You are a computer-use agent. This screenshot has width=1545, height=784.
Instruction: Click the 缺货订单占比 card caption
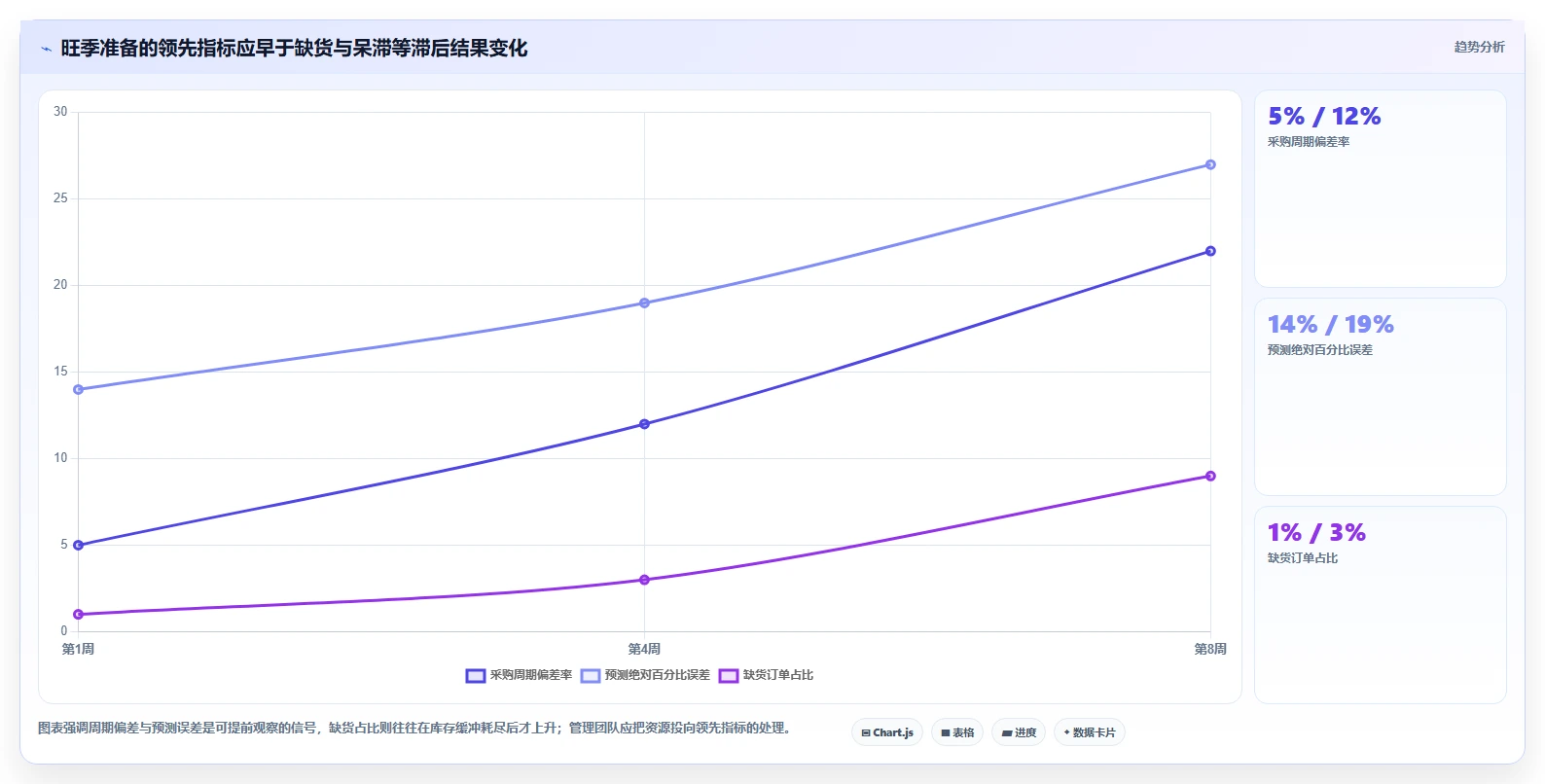click(1302, 558)
